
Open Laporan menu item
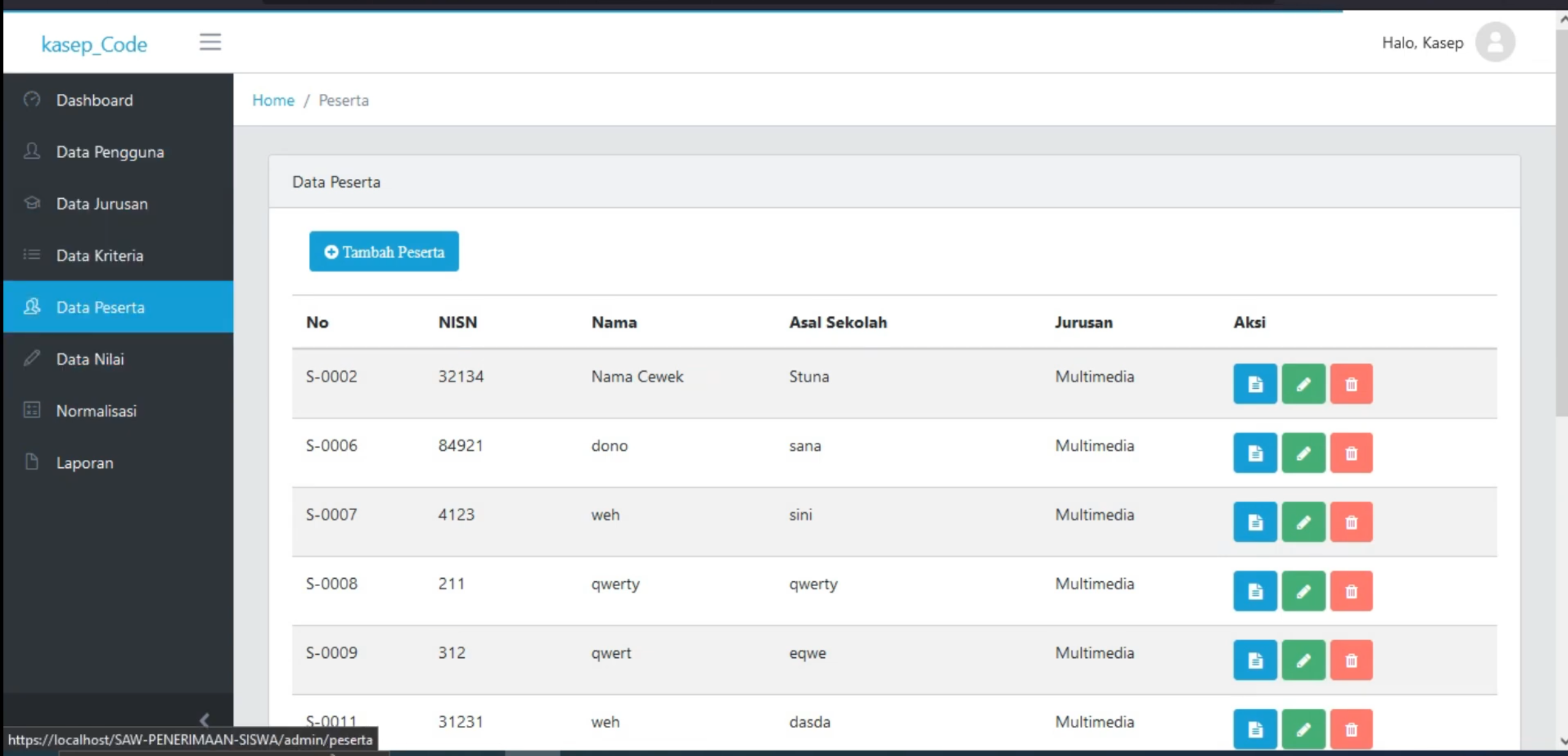(118, 462)
